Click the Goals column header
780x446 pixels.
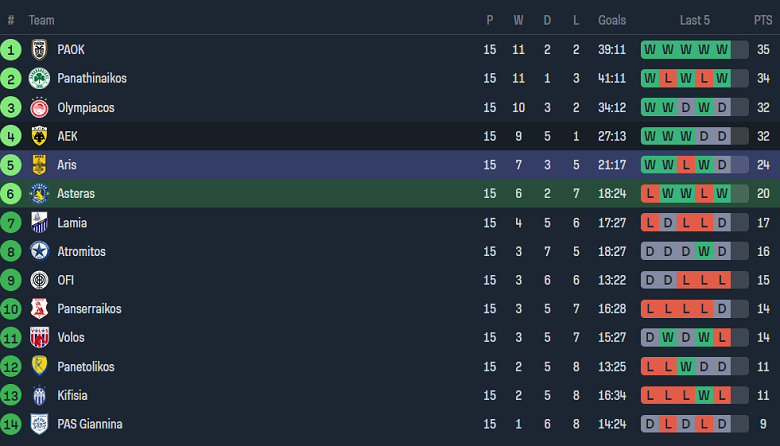point(612,20)
